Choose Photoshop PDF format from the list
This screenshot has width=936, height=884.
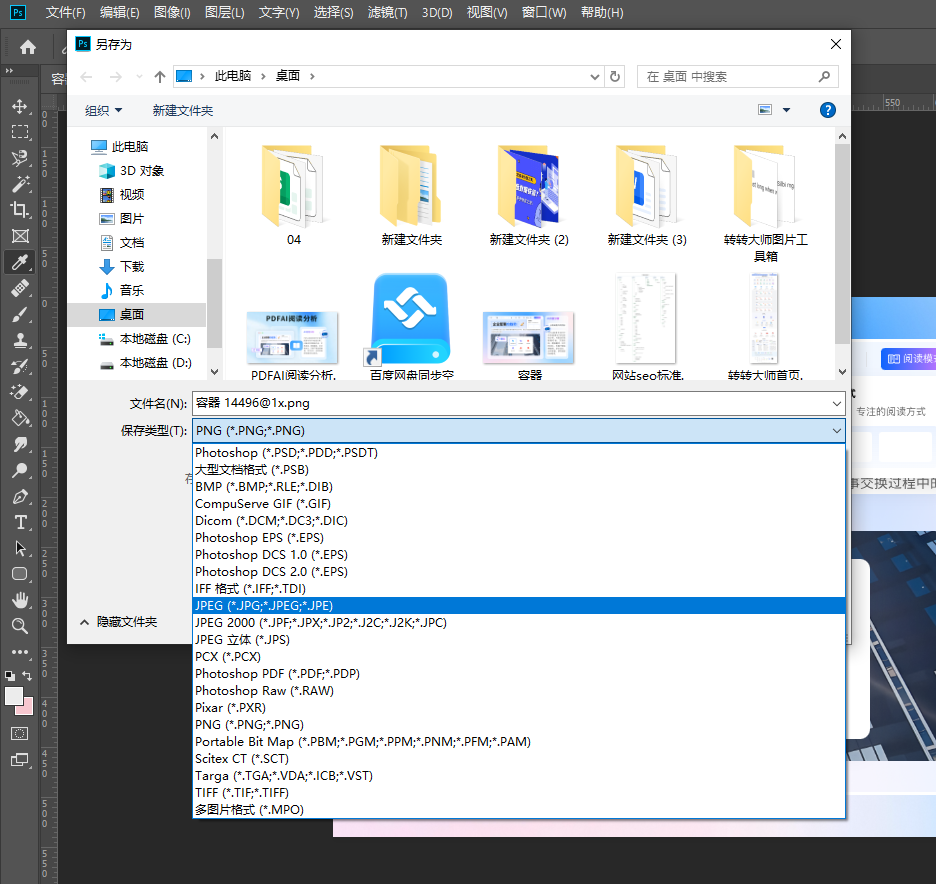click(278, 673)
